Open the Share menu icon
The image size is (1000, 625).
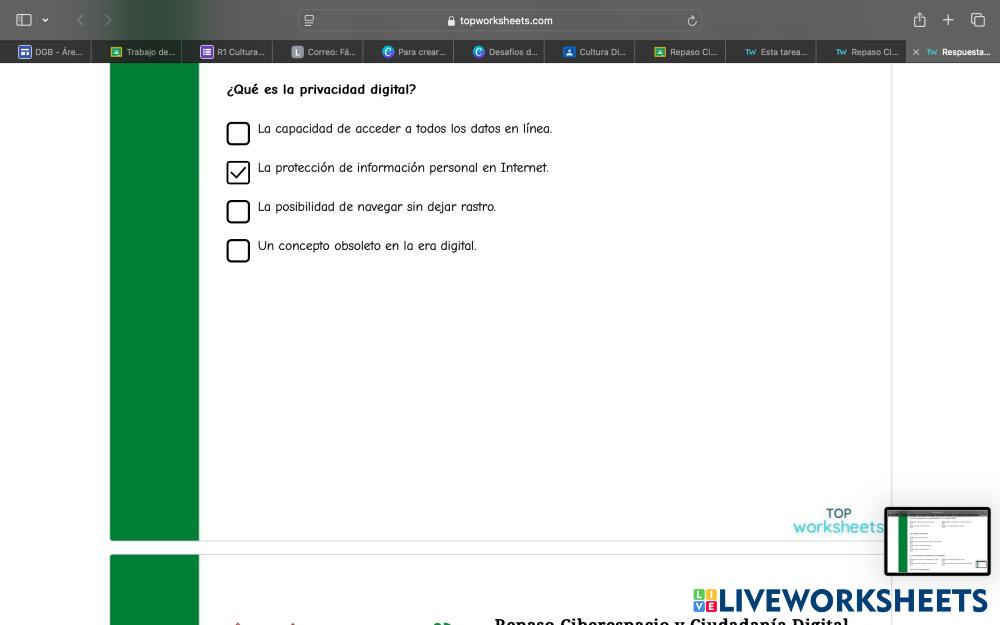tap(919, 20)
